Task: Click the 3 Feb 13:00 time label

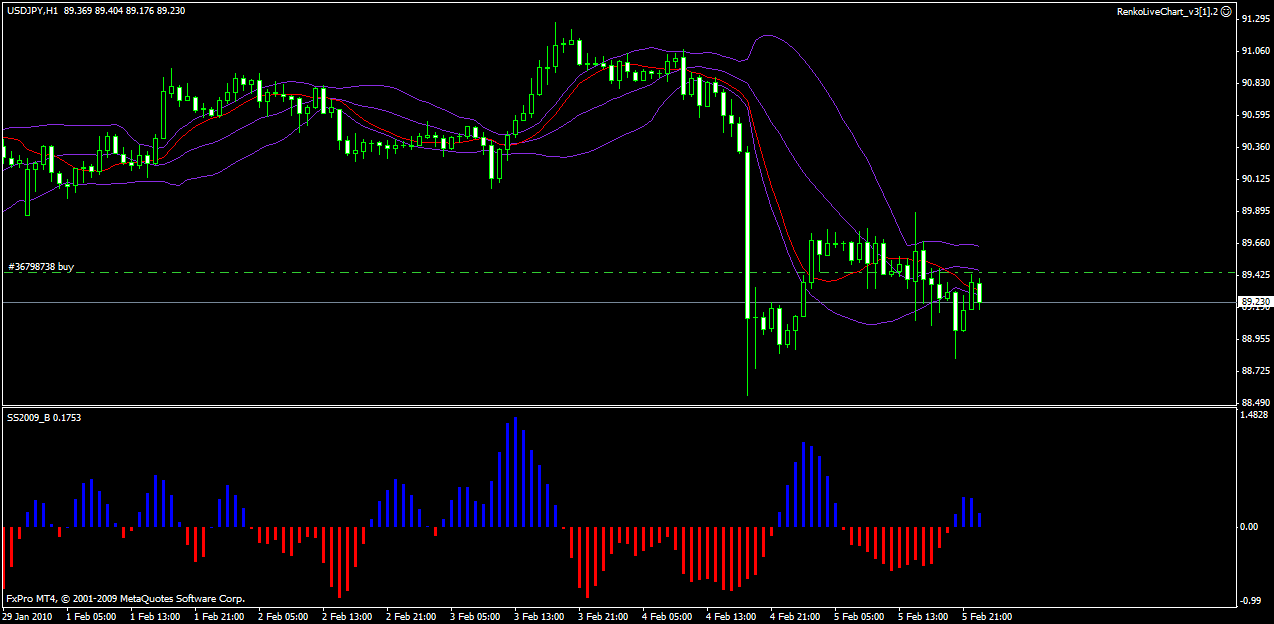Action: coord(542,616)
